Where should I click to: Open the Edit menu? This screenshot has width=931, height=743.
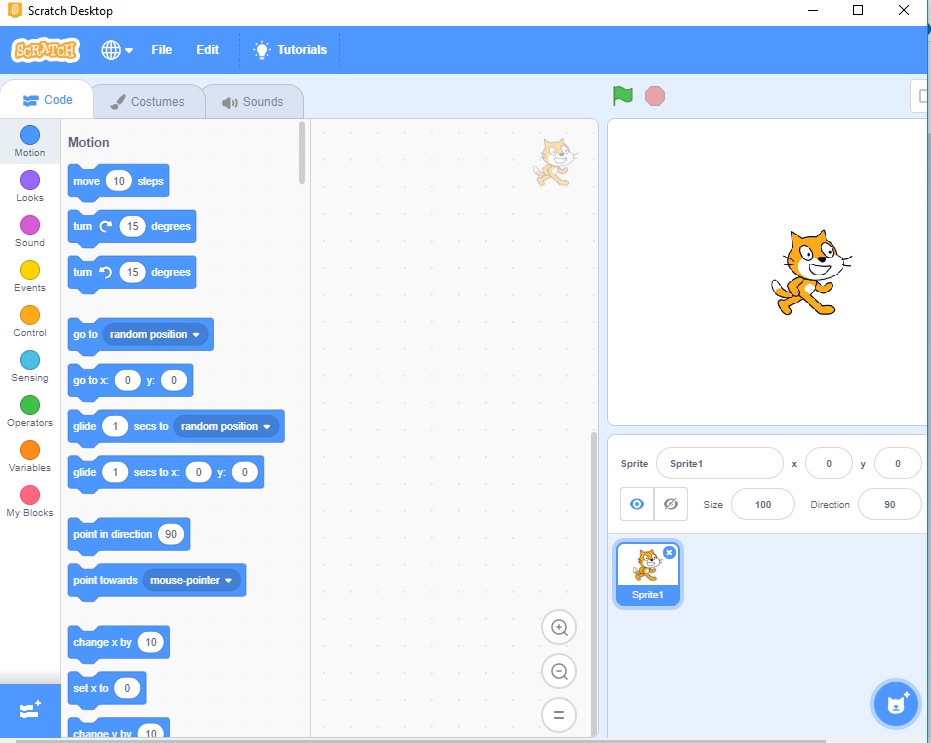coord(207,50)
